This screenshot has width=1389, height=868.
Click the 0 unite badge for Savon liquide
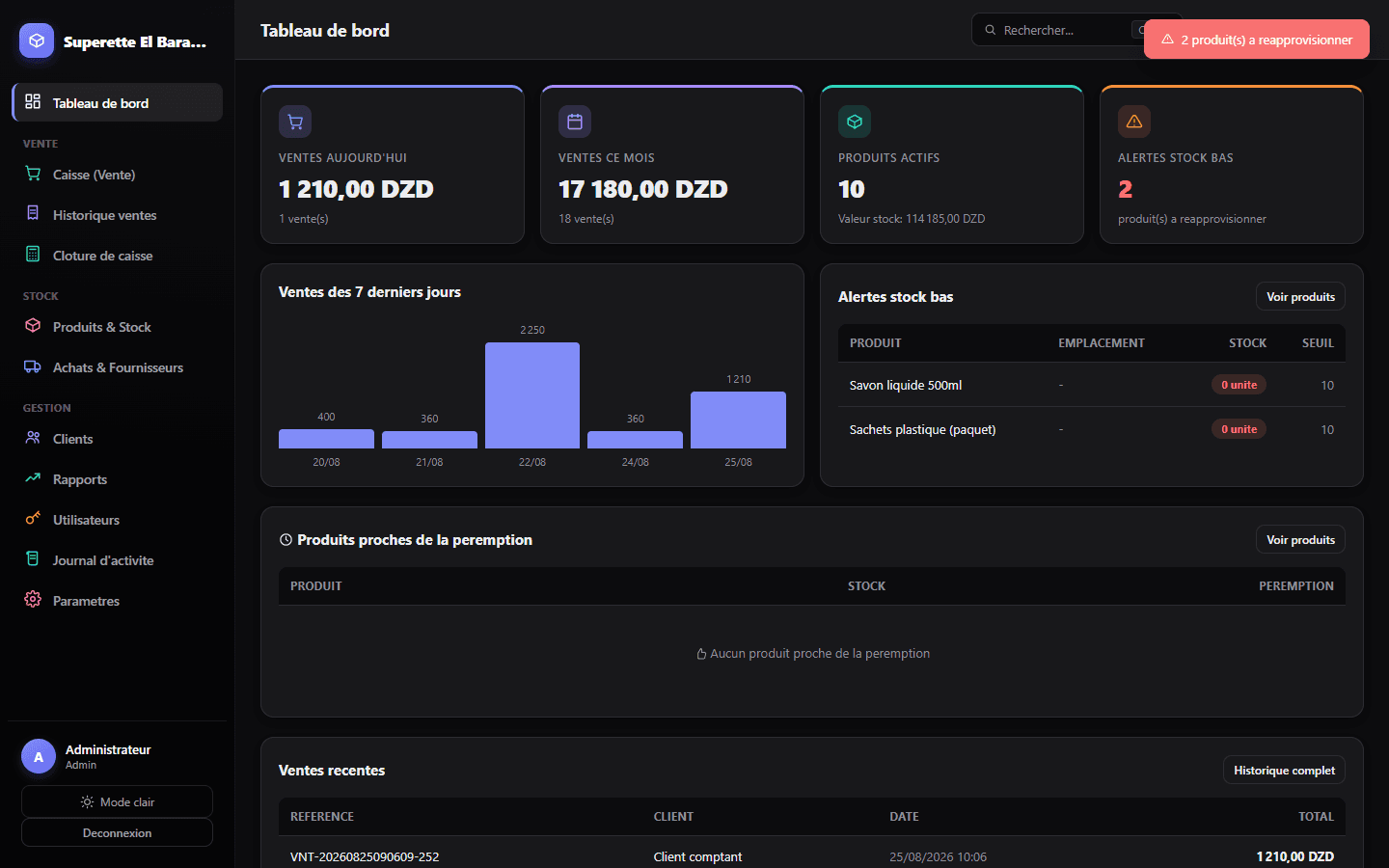click(x=1239, y=385)
